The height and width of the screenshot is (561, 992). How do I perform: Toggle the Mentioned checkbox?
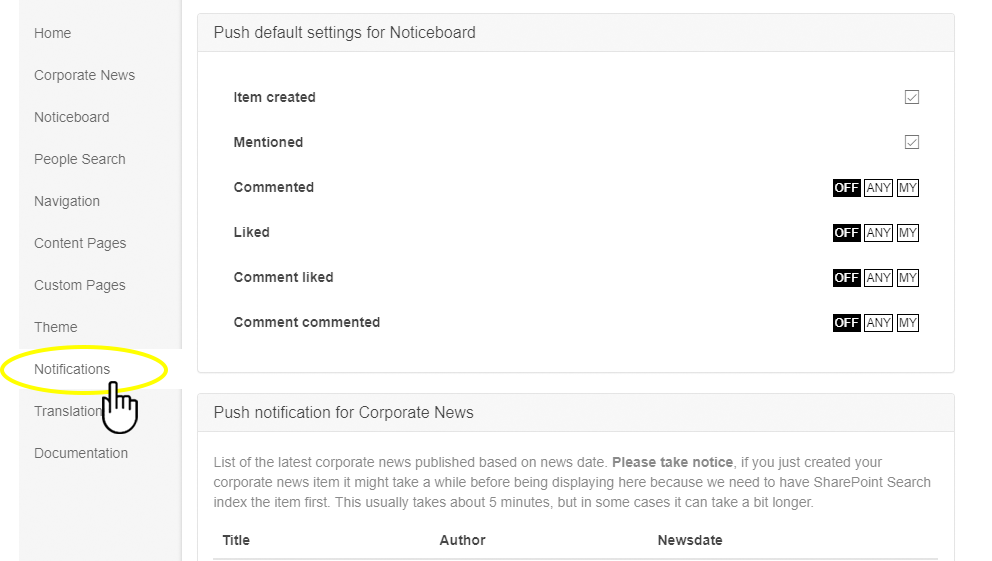pos(911,142)
